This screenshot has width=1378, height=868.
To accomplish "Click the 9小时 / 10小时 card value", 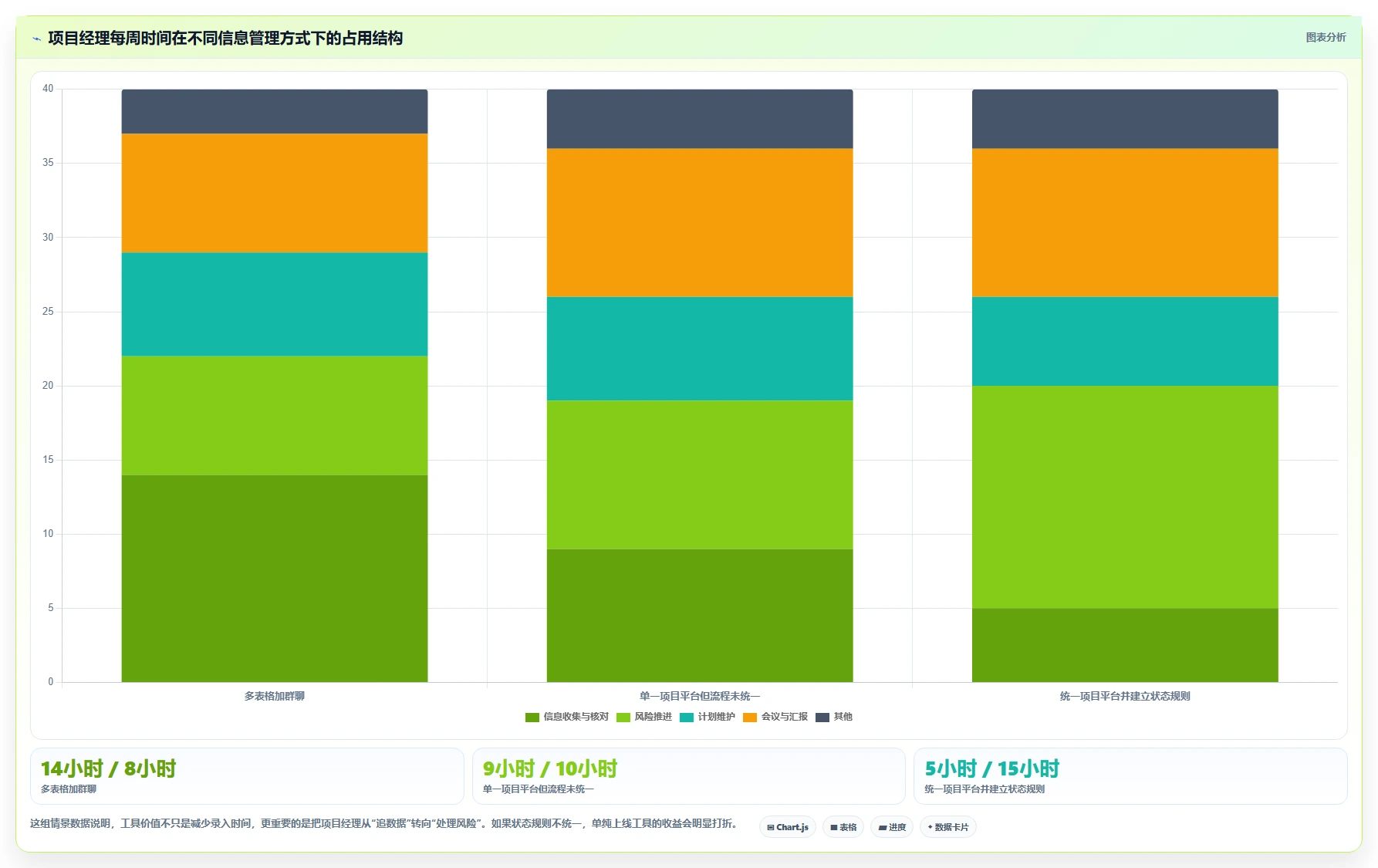I will [550, 768].
